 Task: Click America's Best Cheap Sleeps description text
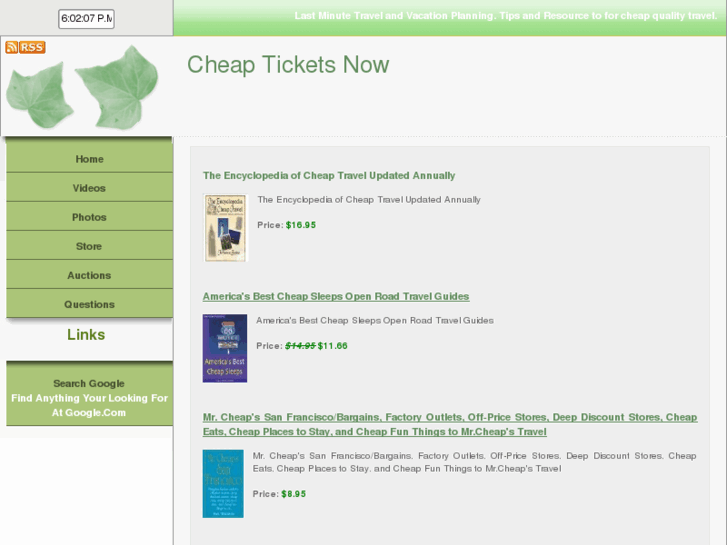click(375, 321)
